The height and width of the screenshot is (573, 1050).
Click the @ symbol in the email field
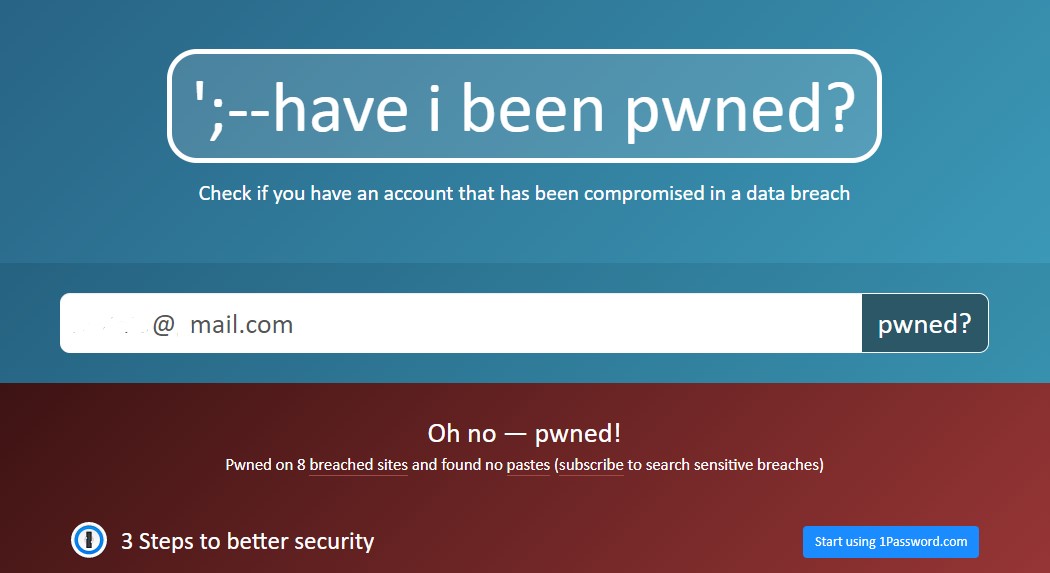pyautogui.click(x=164, y=325)
